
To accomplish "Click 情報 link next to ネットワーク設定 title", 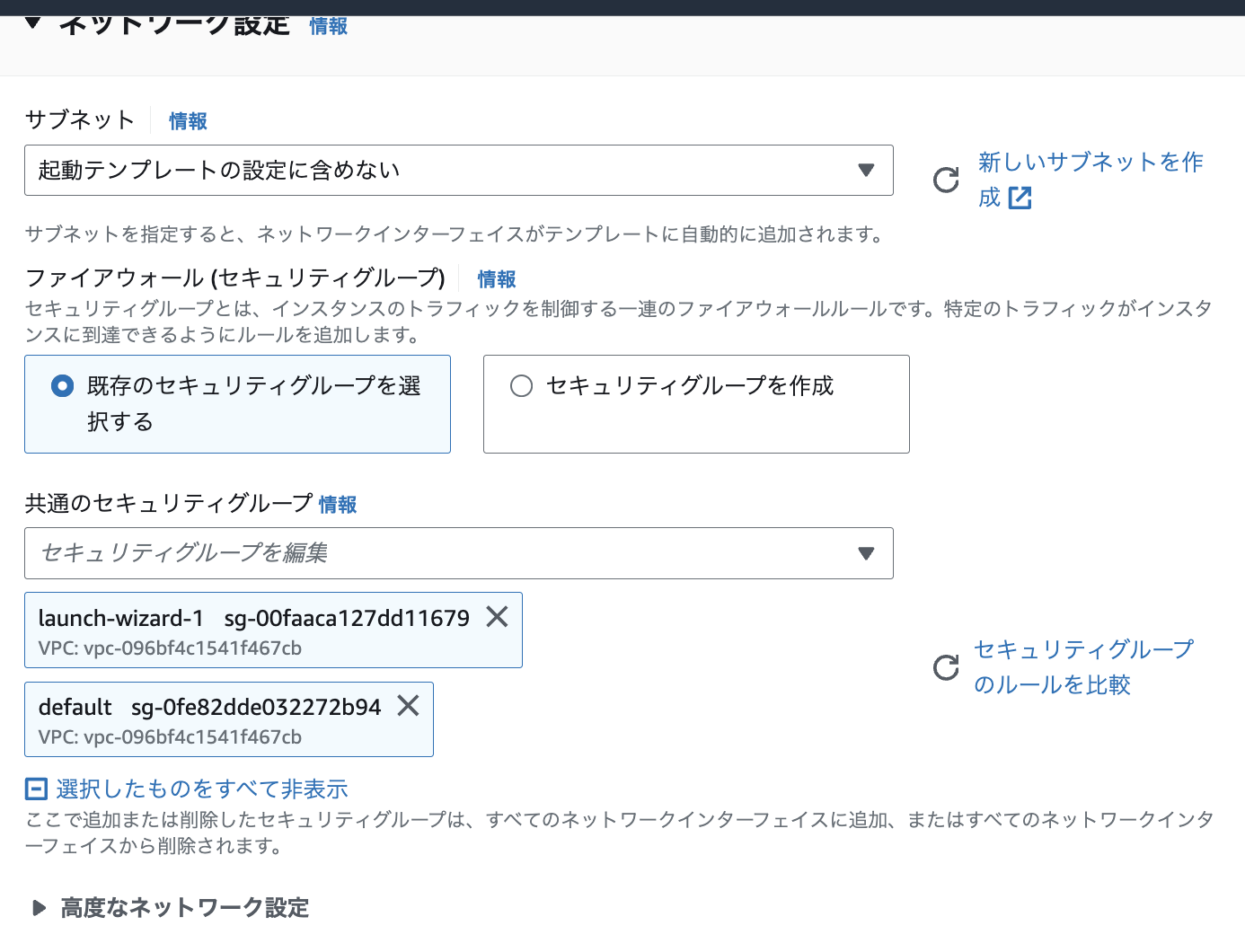I will (x=328, y=26).
